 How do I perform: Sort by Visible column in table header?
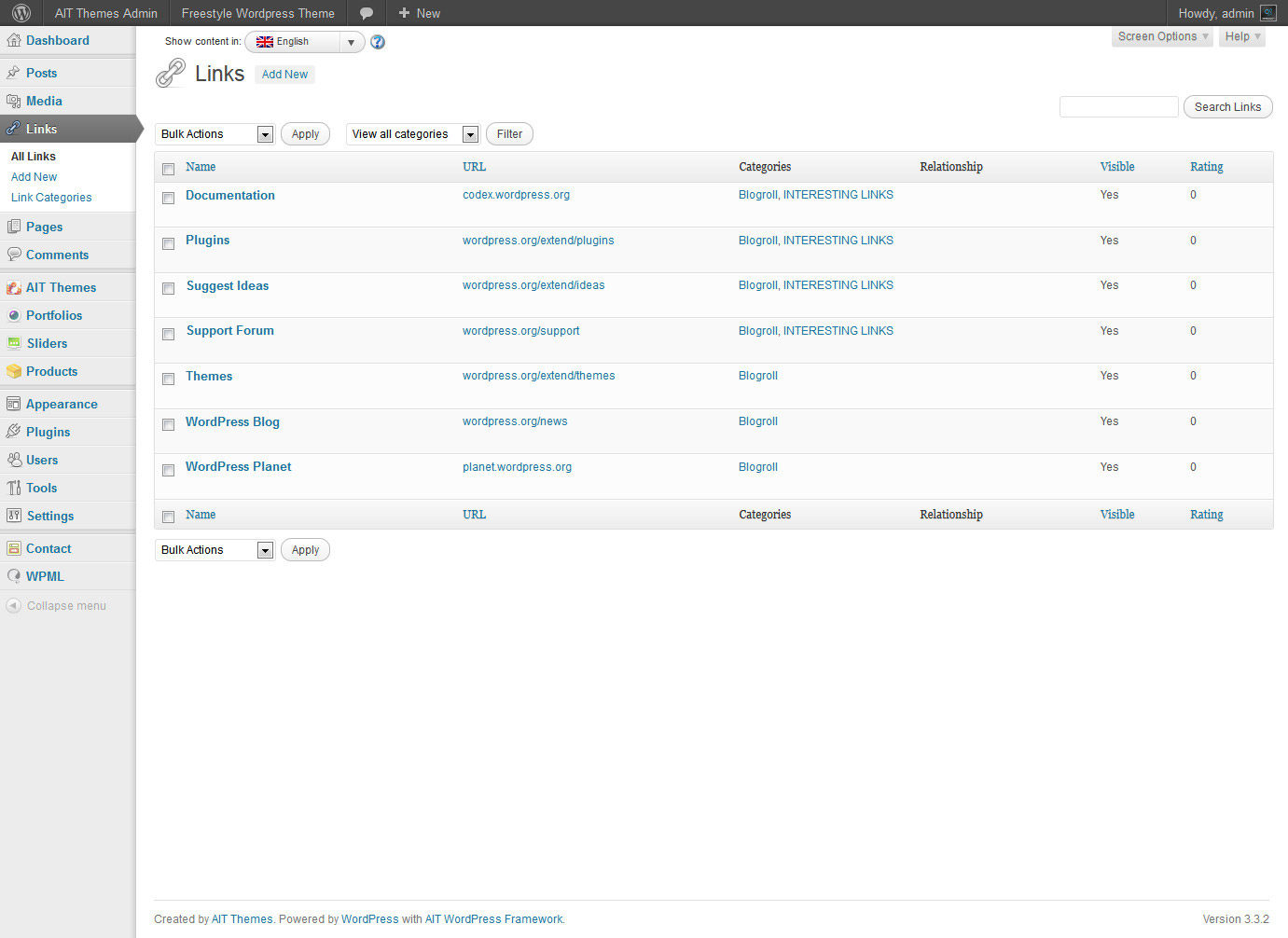coord(1117,167)
